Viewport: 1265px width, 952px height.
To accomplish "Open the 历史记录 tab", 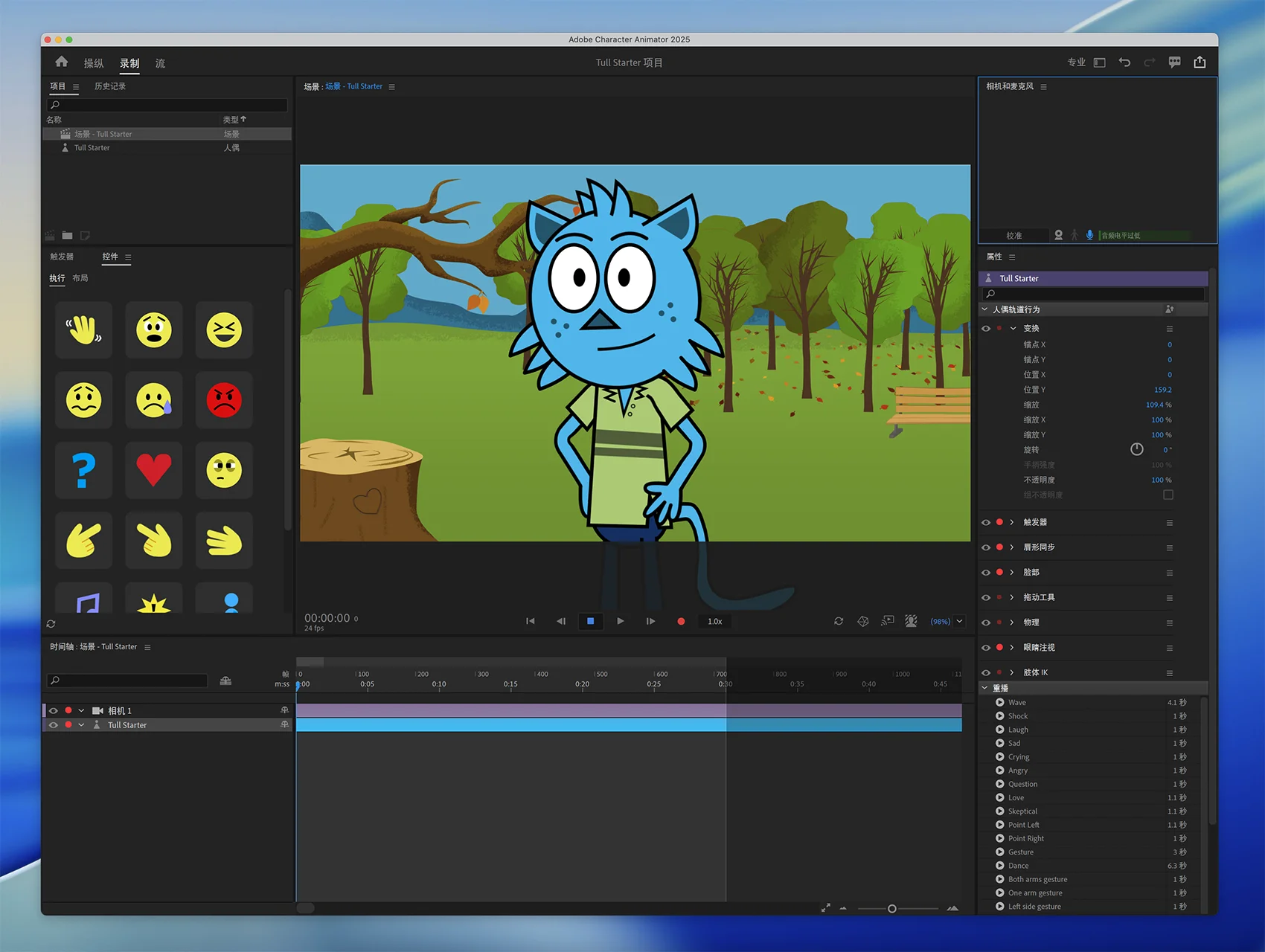I will (x=110, y=86).
